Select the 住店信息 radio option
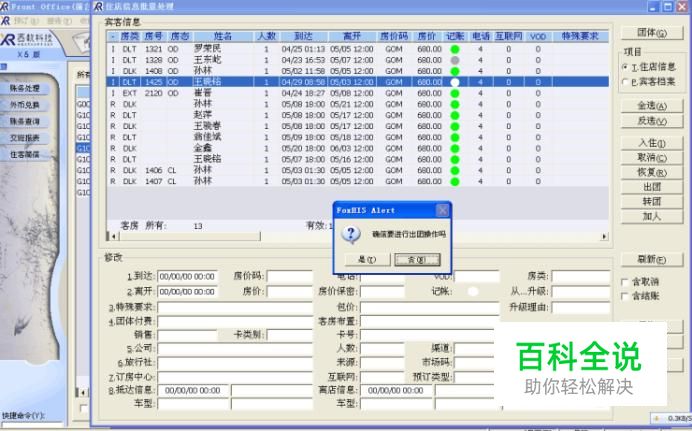The height and width of the screenshot is (431, 692). coord(625,67)
